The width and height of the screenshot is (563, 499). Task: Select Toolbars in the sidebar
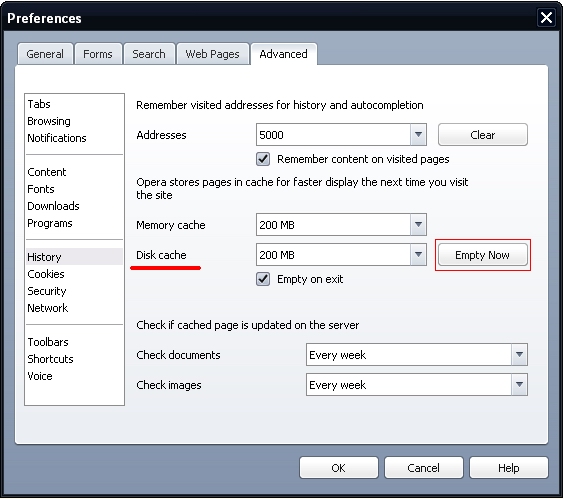click(48, 342)
